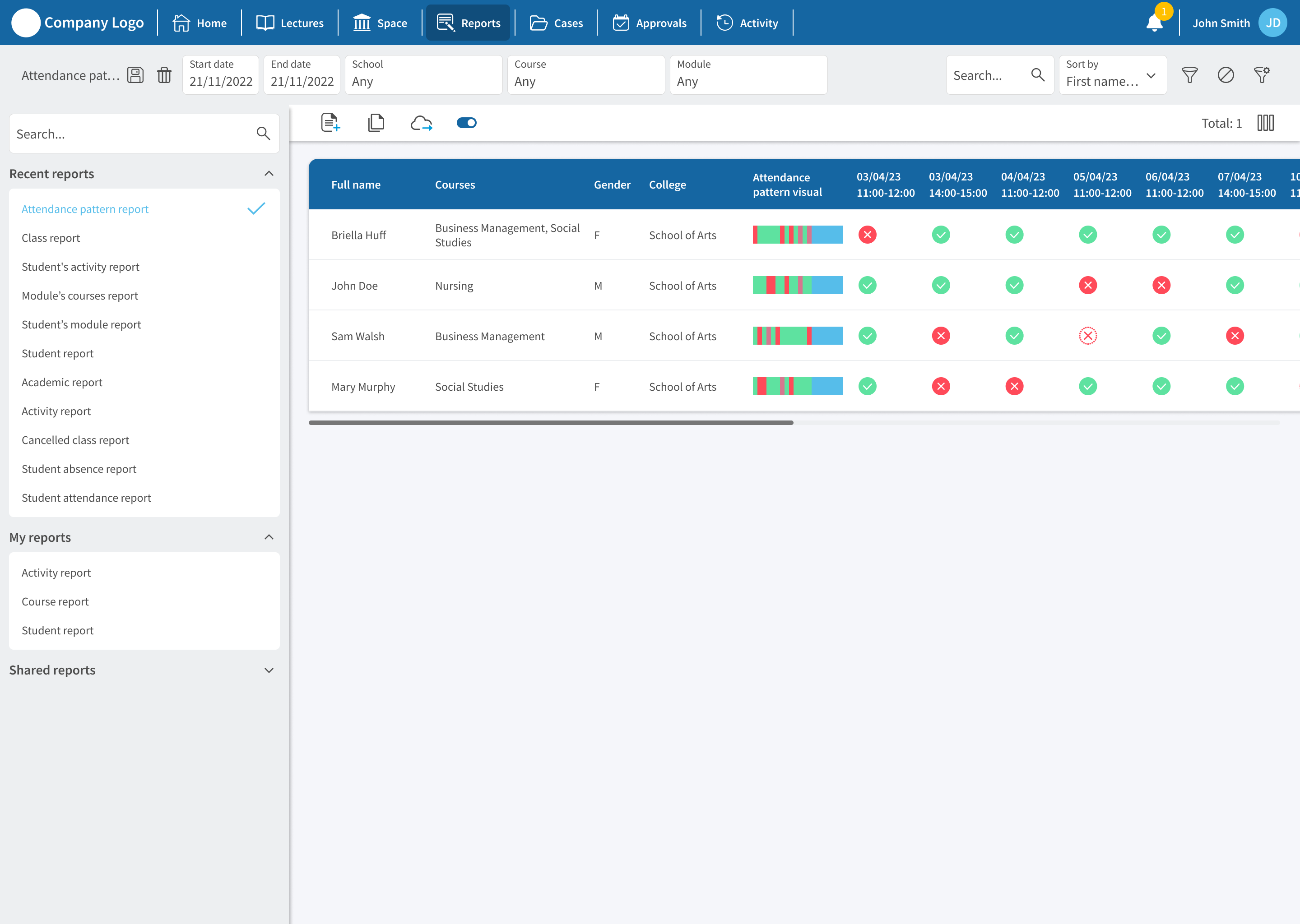Viewport: 1300px width, 924px height.
Task: Switch to the Lectures tab
Action: click(x=290, y=23)
